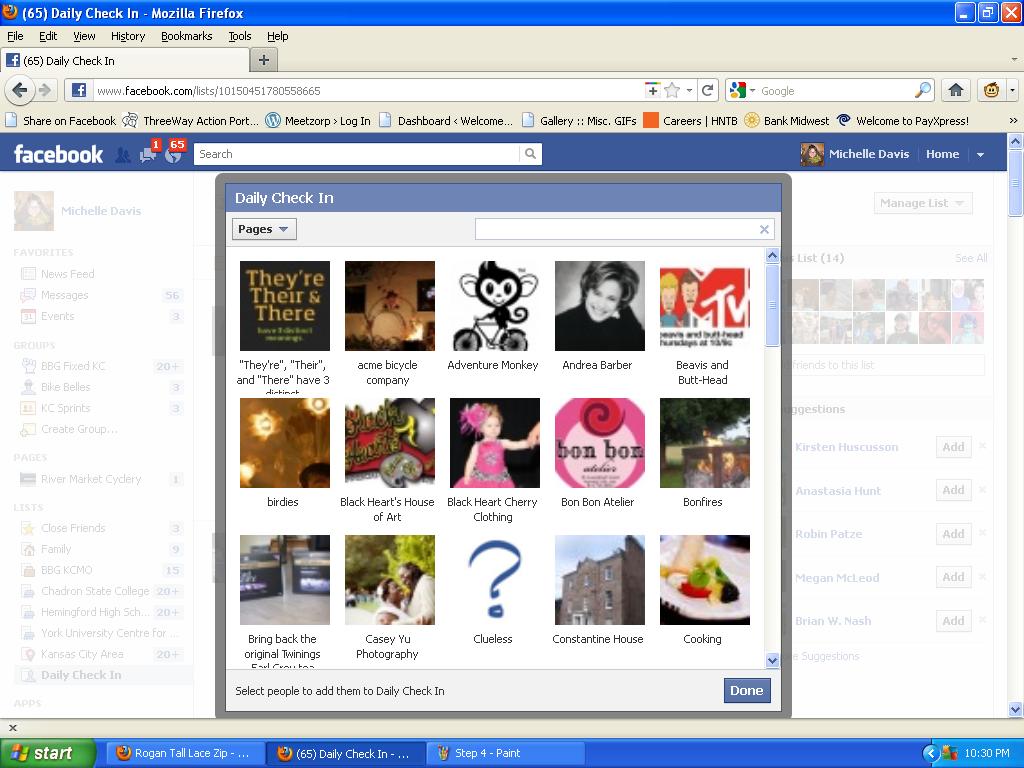Select the acme bicycle company page
Screen dimensions: 1024x768
click(x=389, y=306)
